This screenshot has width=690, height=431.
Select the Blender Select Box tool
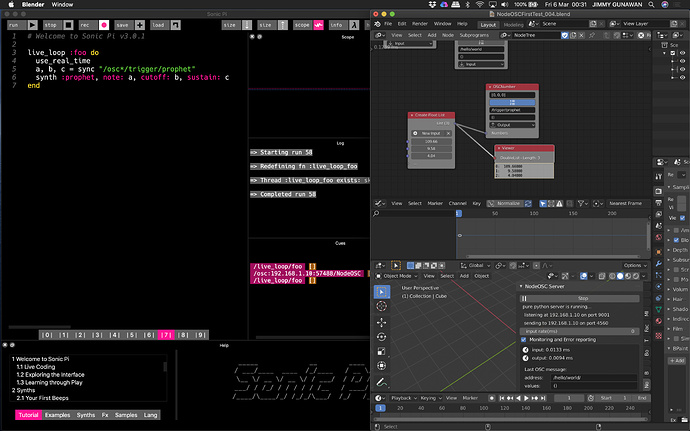(x=382, y=292)
